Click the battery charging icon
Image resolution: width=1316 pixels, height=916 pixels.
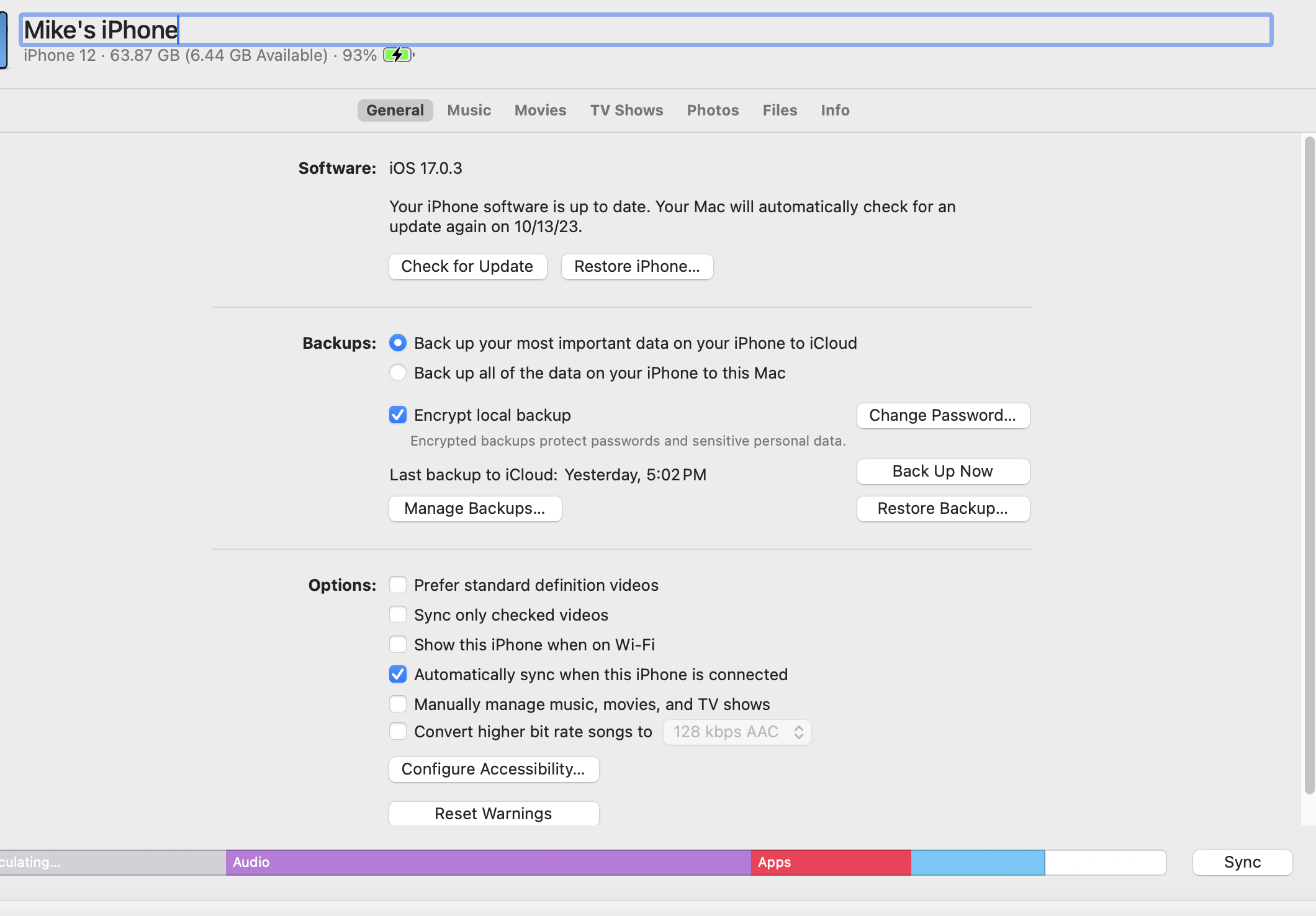point(398,55)
